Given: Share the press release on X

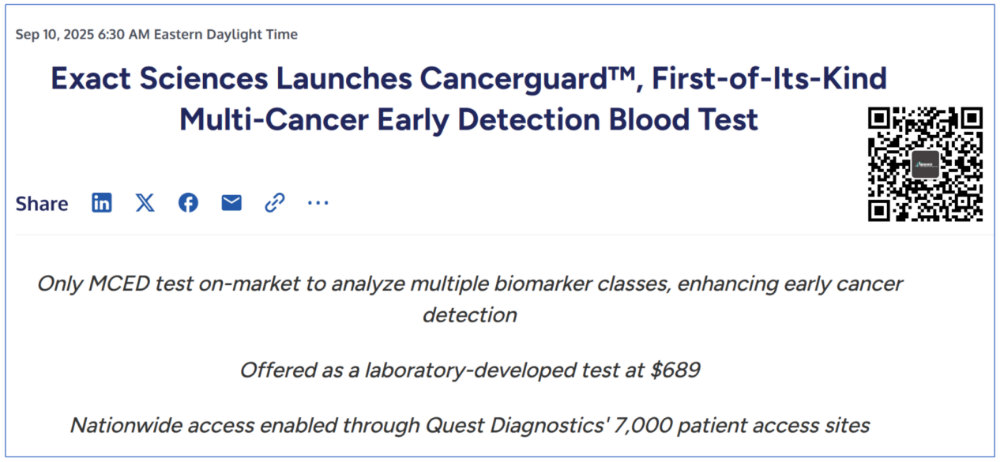Looking at the screenshot, I should pos(145,203).
